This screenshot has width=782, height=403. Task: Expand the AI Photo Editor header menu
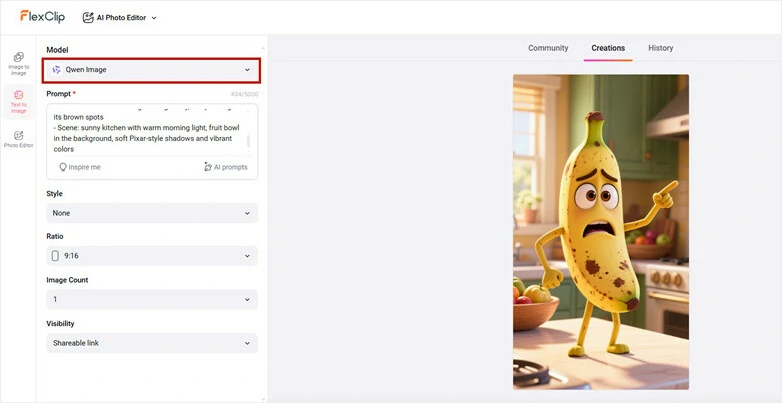[x=153, y=18]
